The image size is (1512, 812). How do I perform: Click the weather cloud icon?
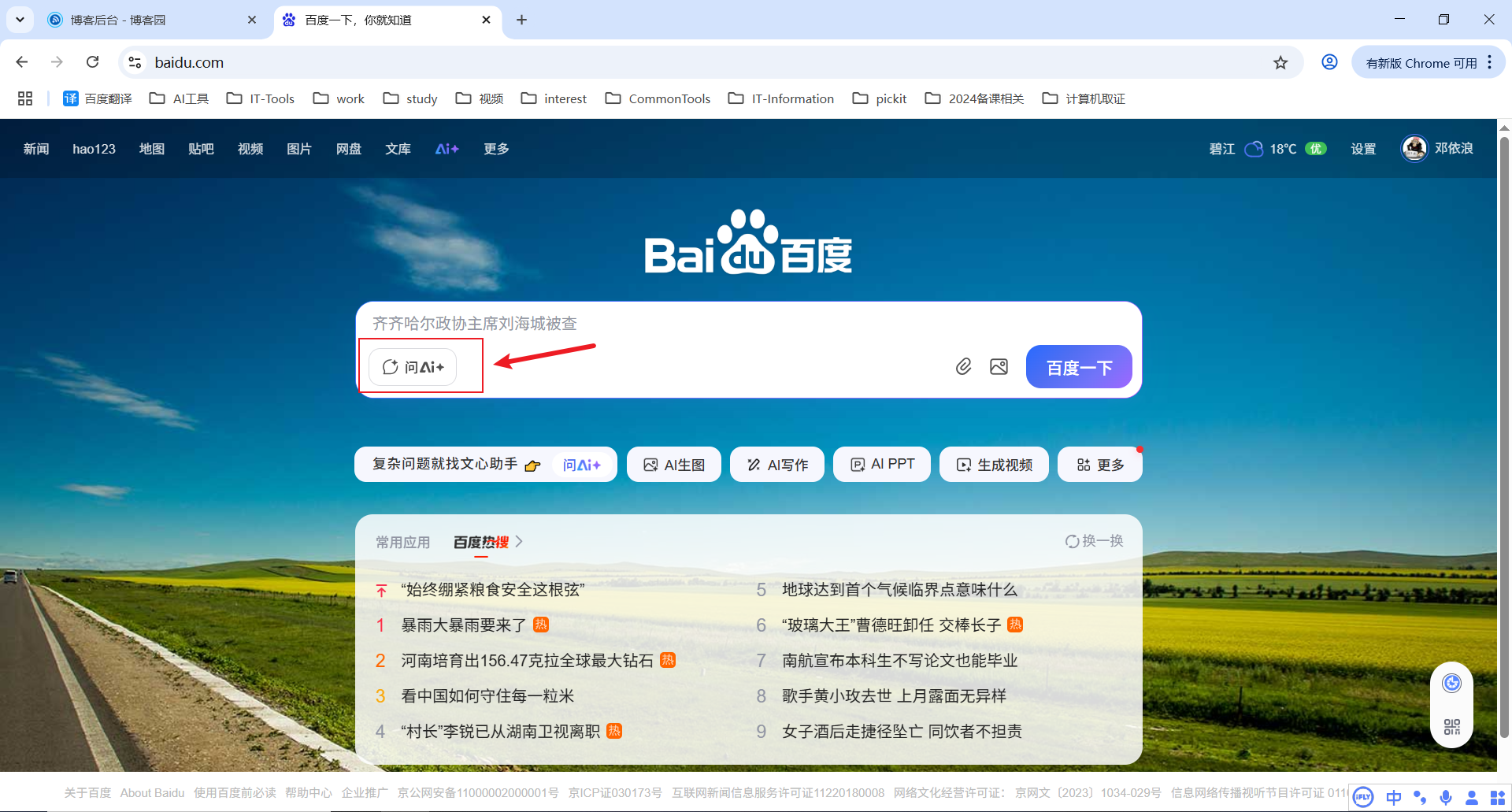point(1253,149)
